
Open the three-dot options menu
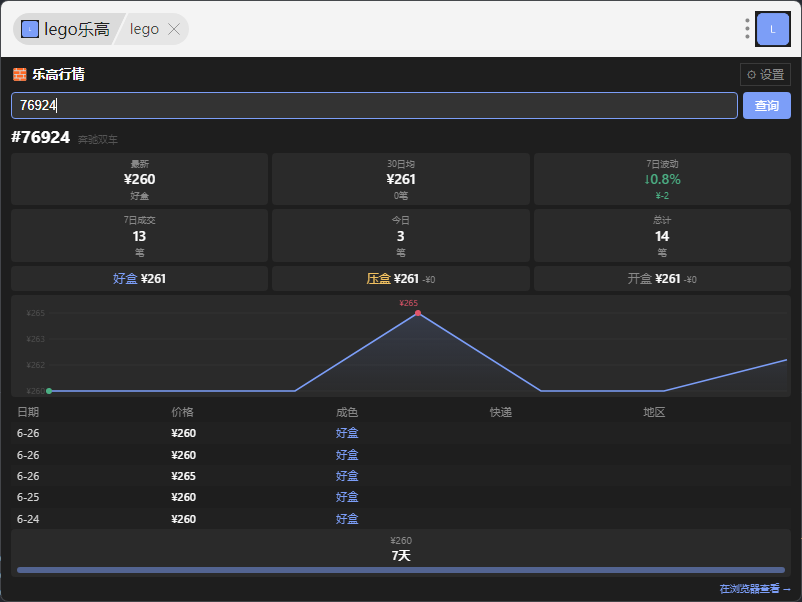coord(747,29)
